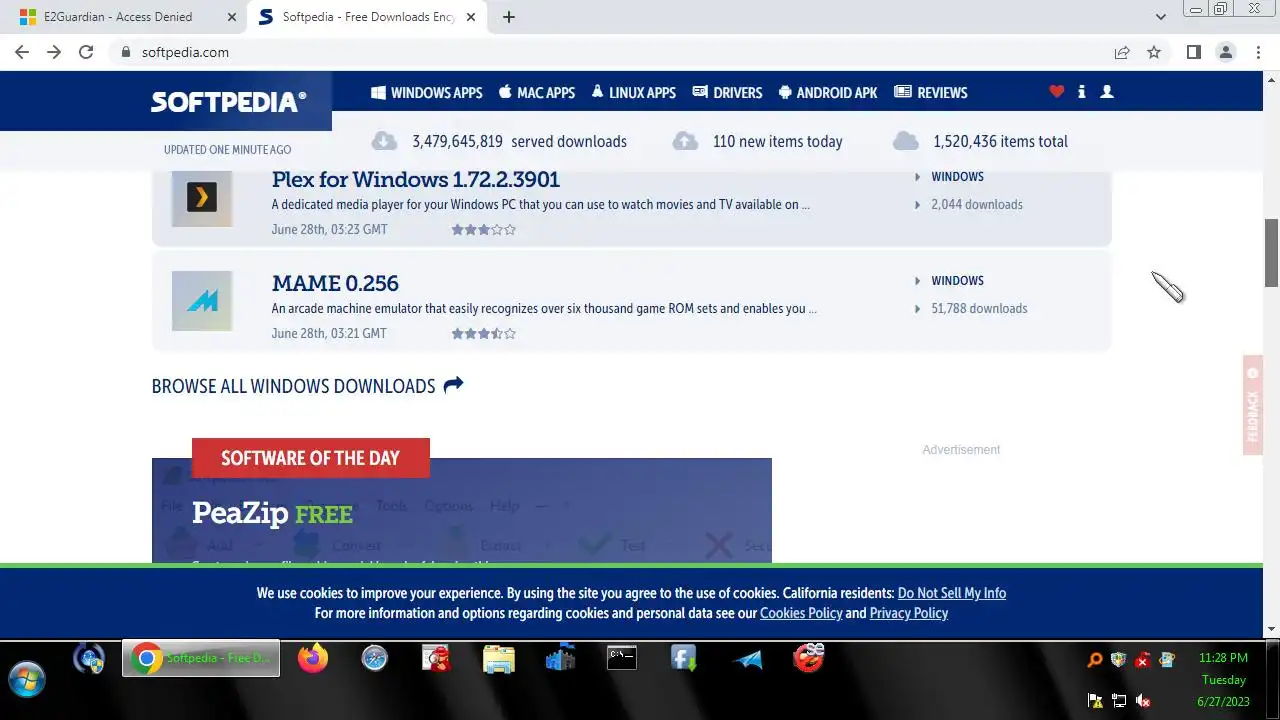This screenshot has width=1280, height=720.
Task: Close the Softpedia tab
Action: (471, 17)
